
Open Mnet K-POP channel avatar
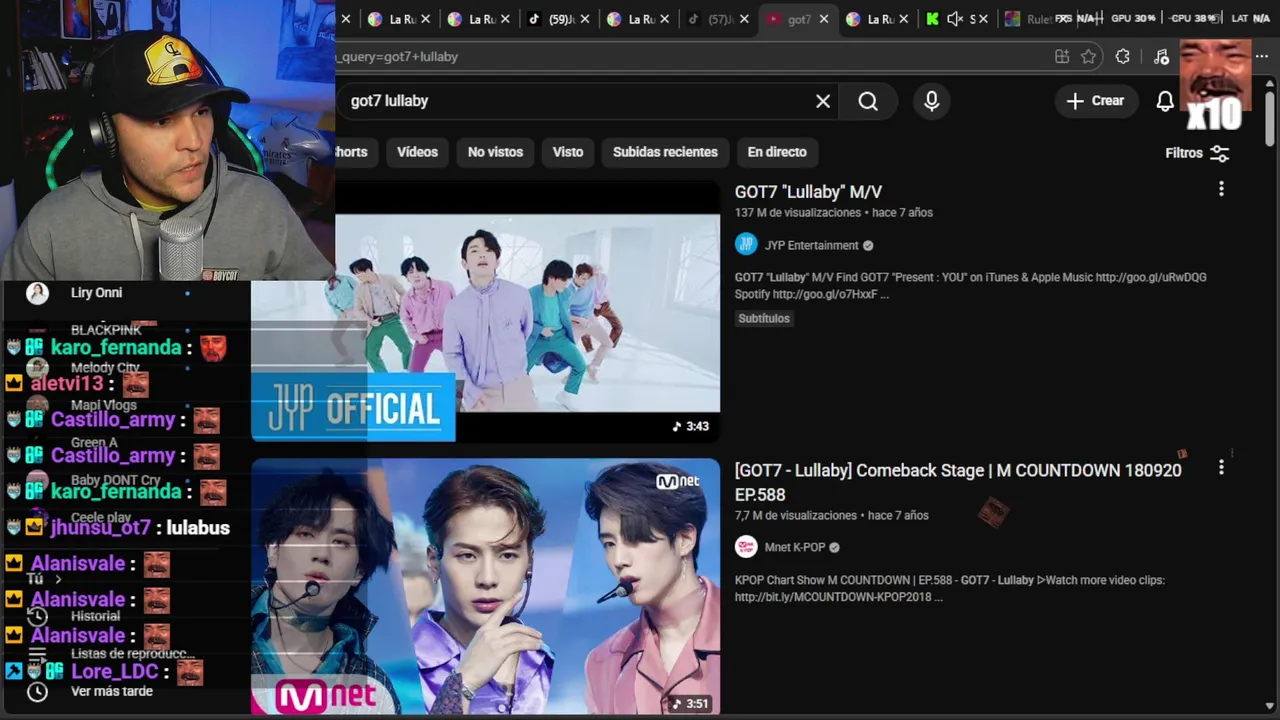[746, 547]
